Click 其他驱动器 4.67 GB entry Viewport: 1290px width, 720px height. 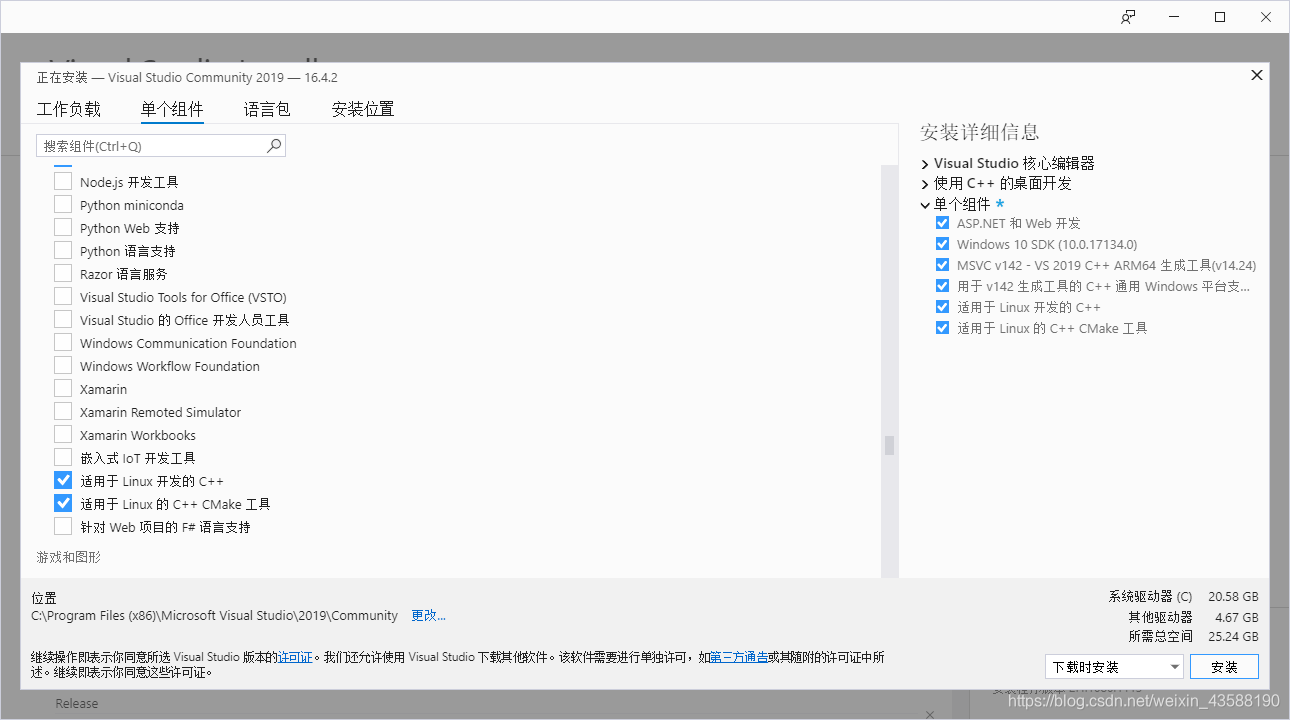pyautogui.click(x=1193, y=617)
